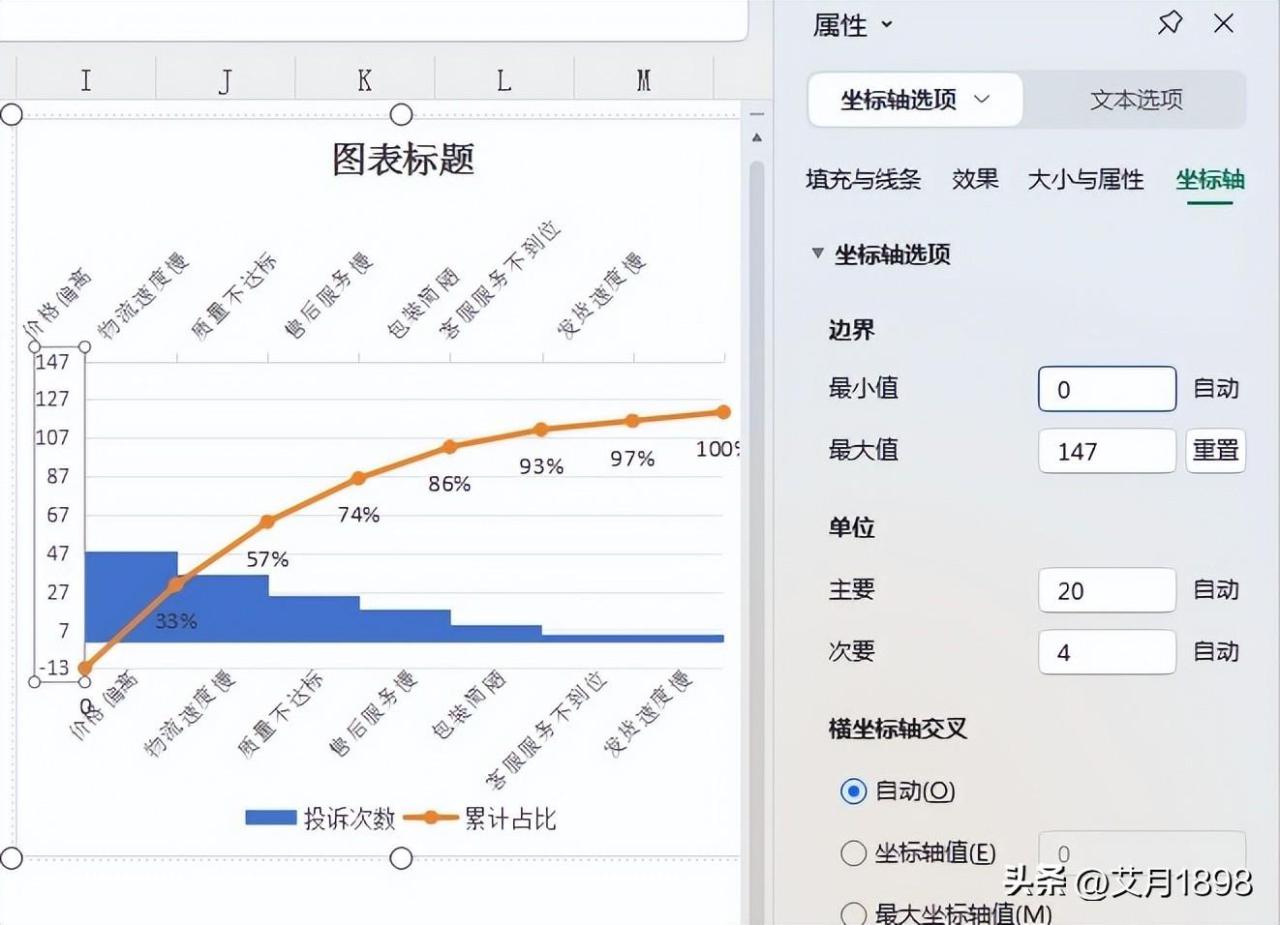The width and height of the screenshot is (1280, 925).
Task: Click the chart's bottom-center resize handle
Action: (401, 858)
